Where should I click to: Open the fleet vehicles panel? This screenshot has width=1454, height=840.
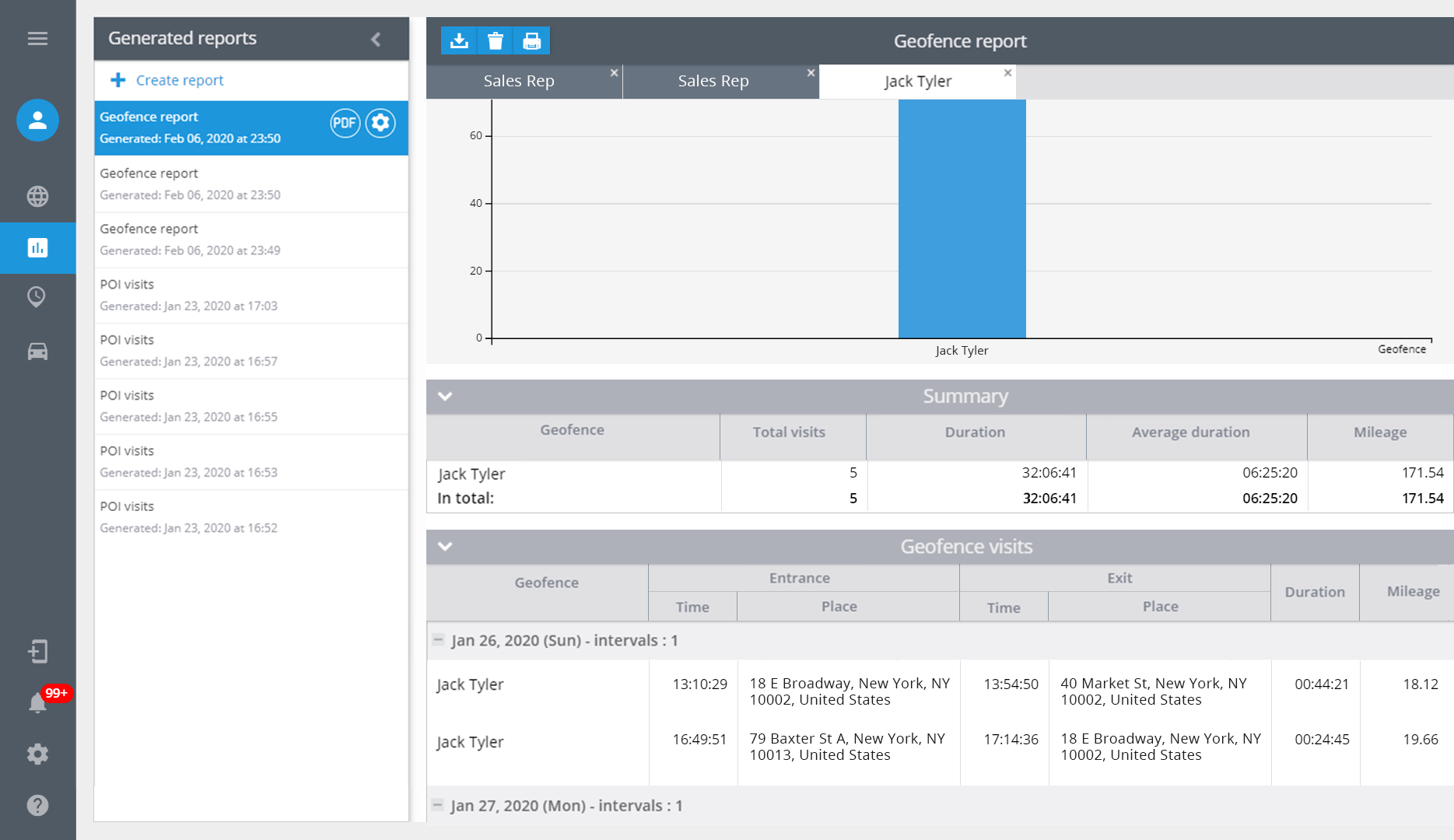point(37,352)
